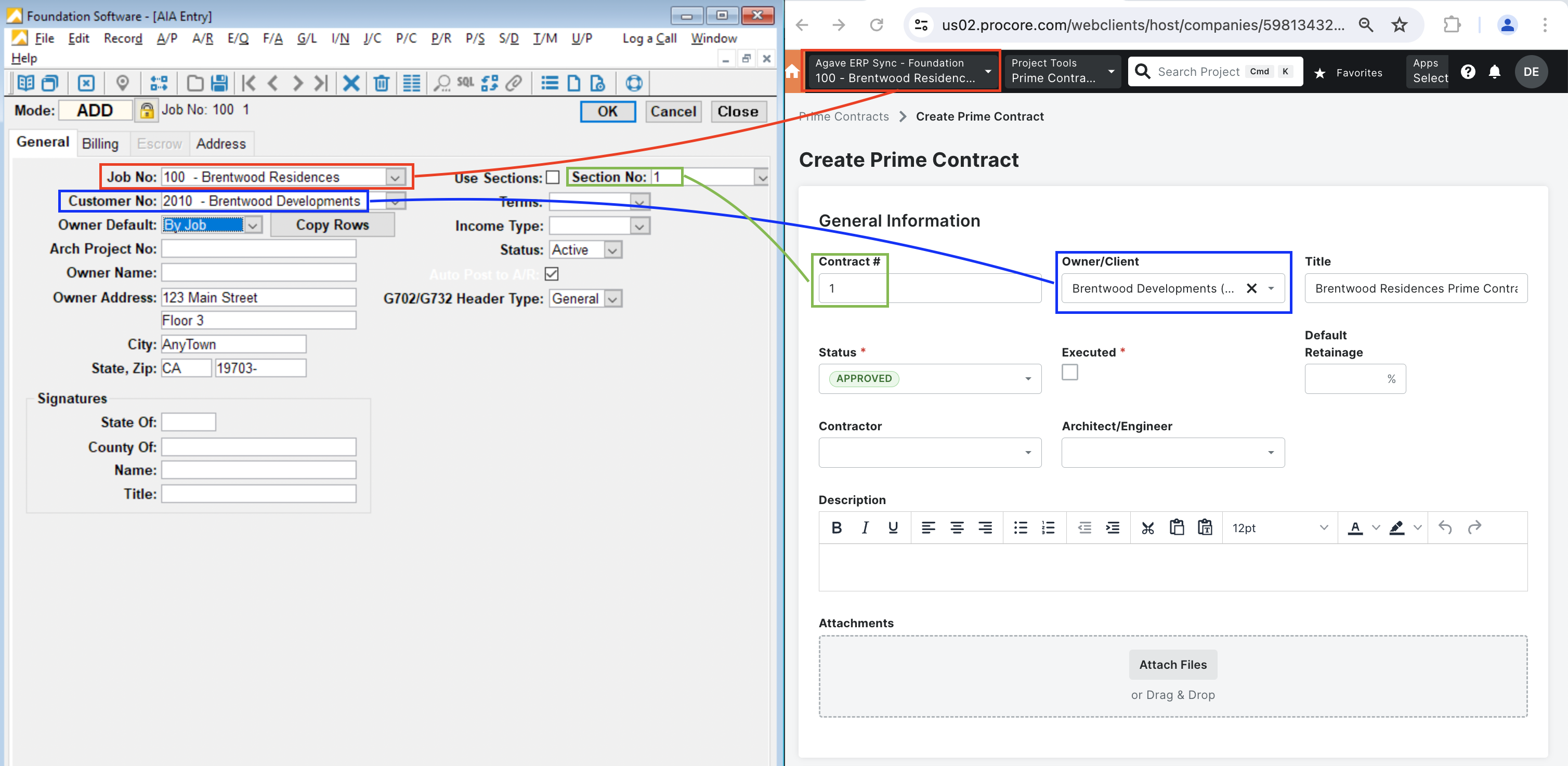The height and width of the screenshot is (766, 1568).
Task: Open the Procore Status APPROVED dropdown
Action: coord(930,378)
